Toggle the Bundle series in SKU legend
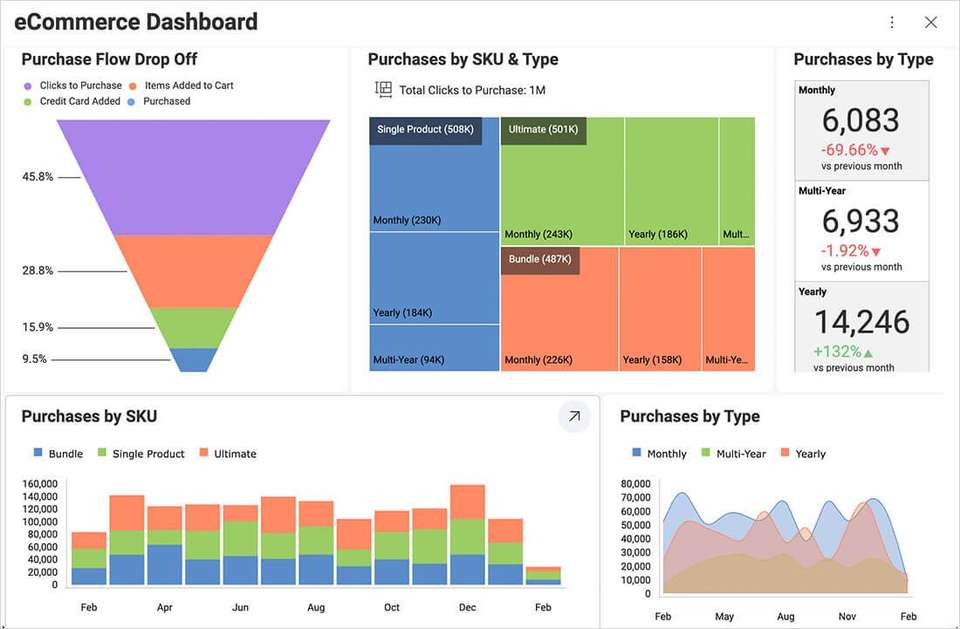 point(58,454)
